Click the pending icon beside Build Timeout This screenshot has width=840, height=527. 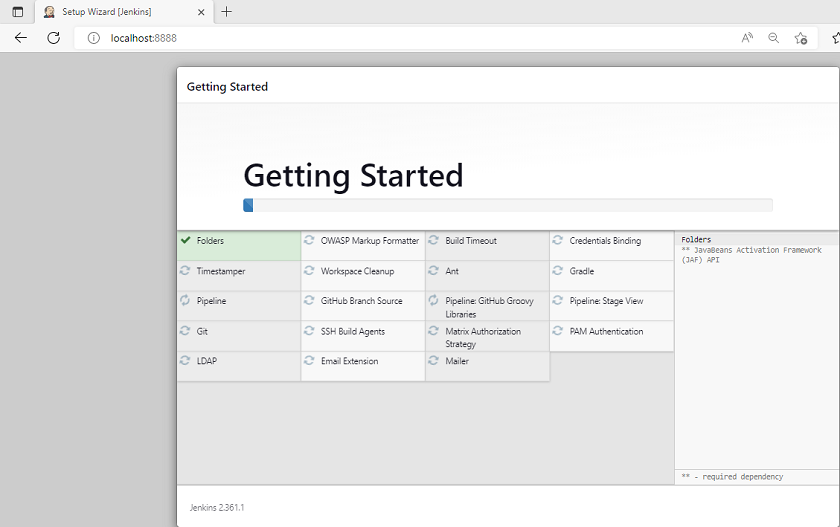[x=433, y=240]
